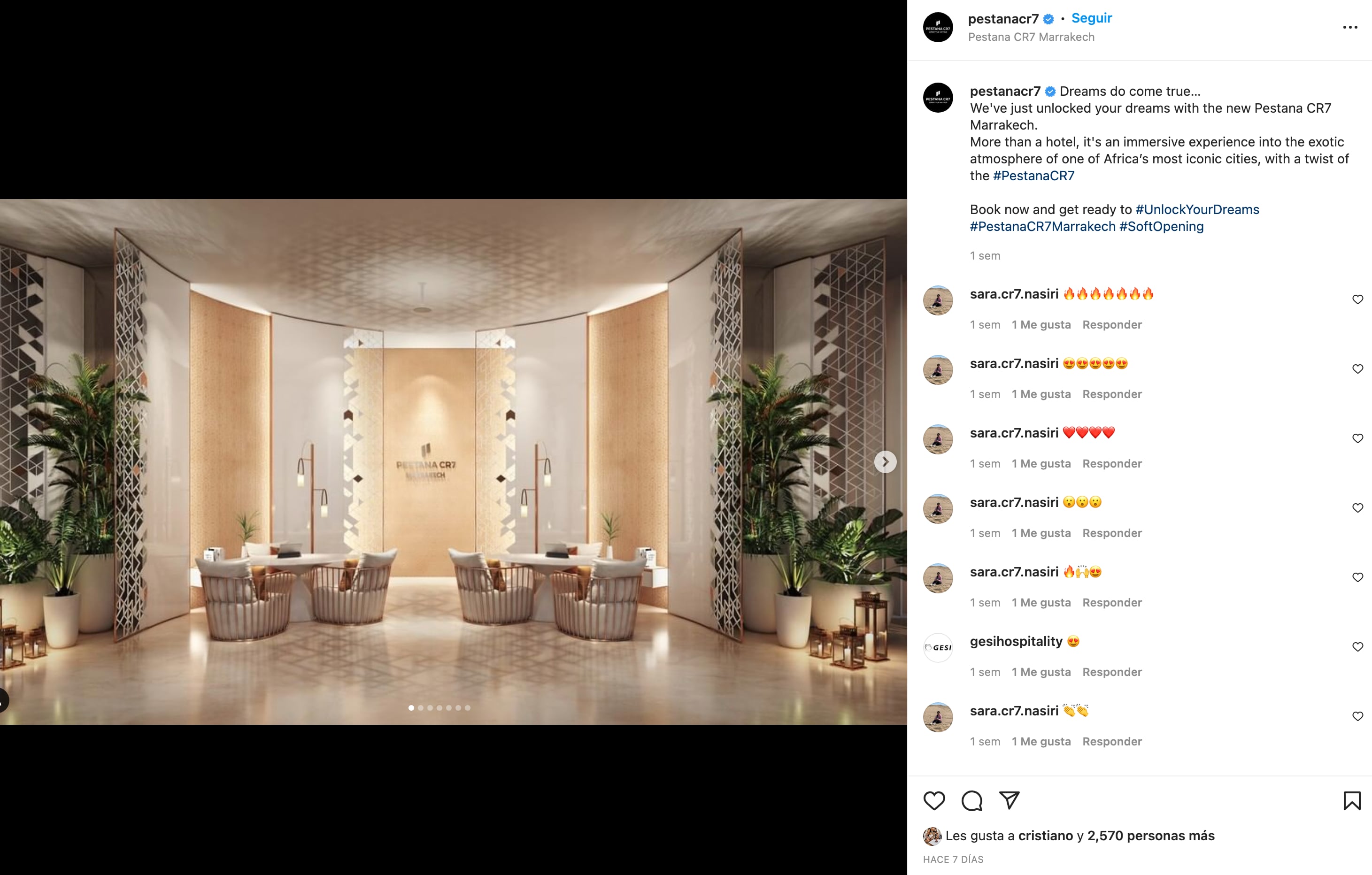Click pestanacr7 profile avatar in header
The height and width of the screenshot is (875, 1372).
click(x=938, y=27)
